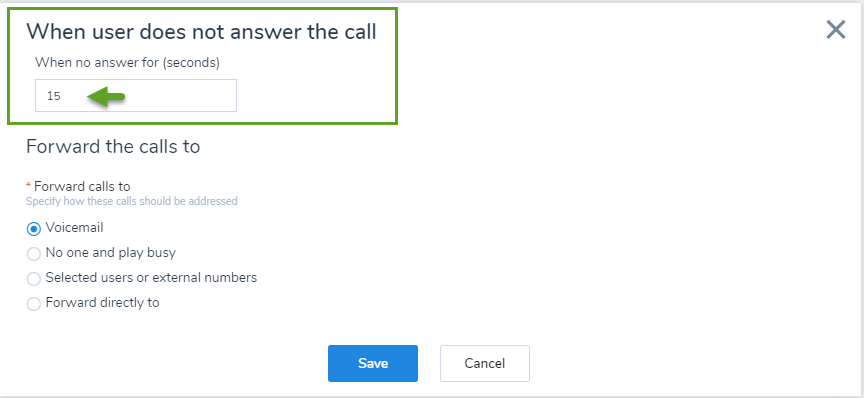The height and width of the screenshot is (398, 864).
Task: Click the Forward directly to label text
Action: pos(102,303)
